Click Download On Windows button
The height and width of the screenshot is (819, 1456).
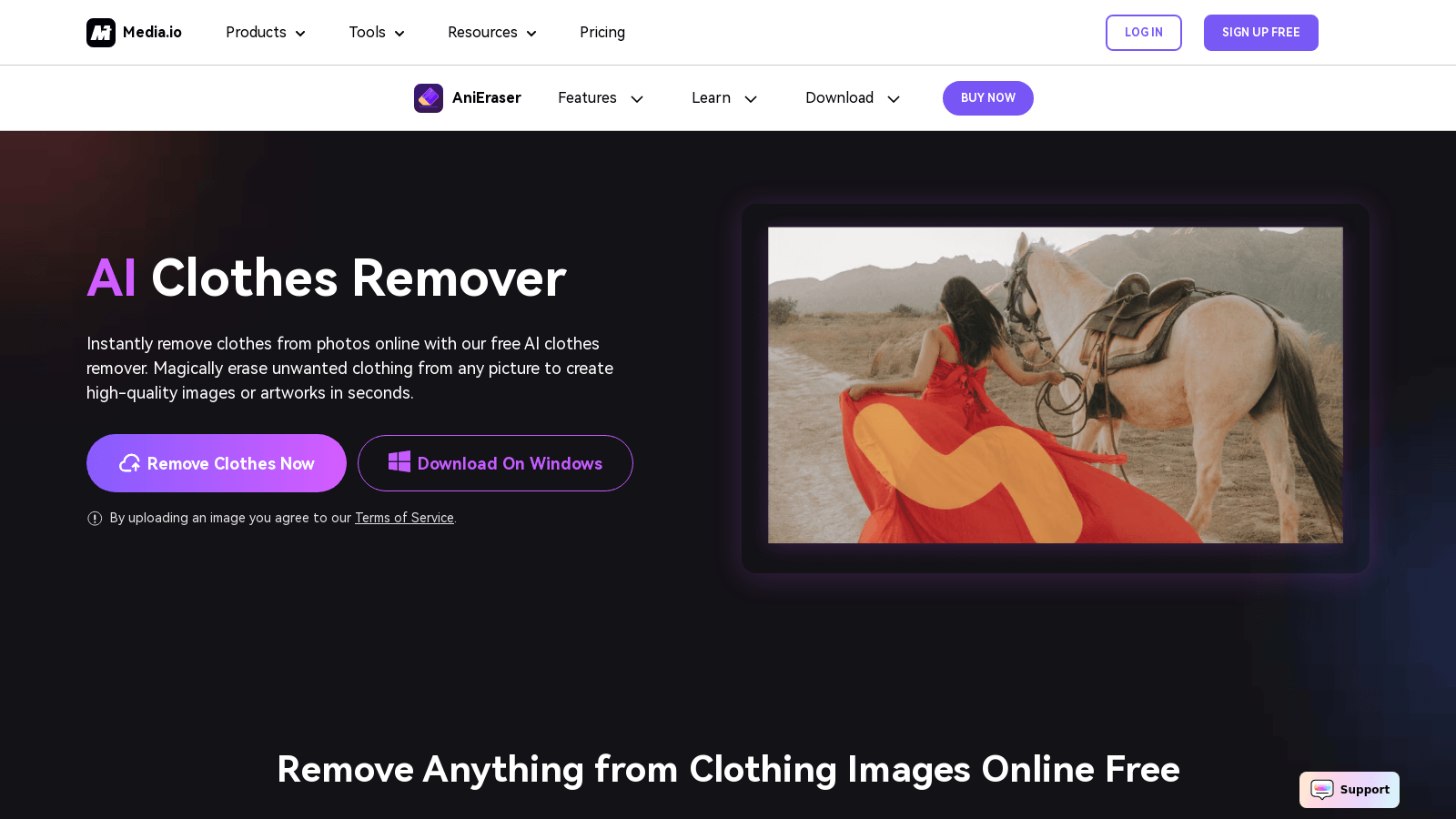point(495,463)
